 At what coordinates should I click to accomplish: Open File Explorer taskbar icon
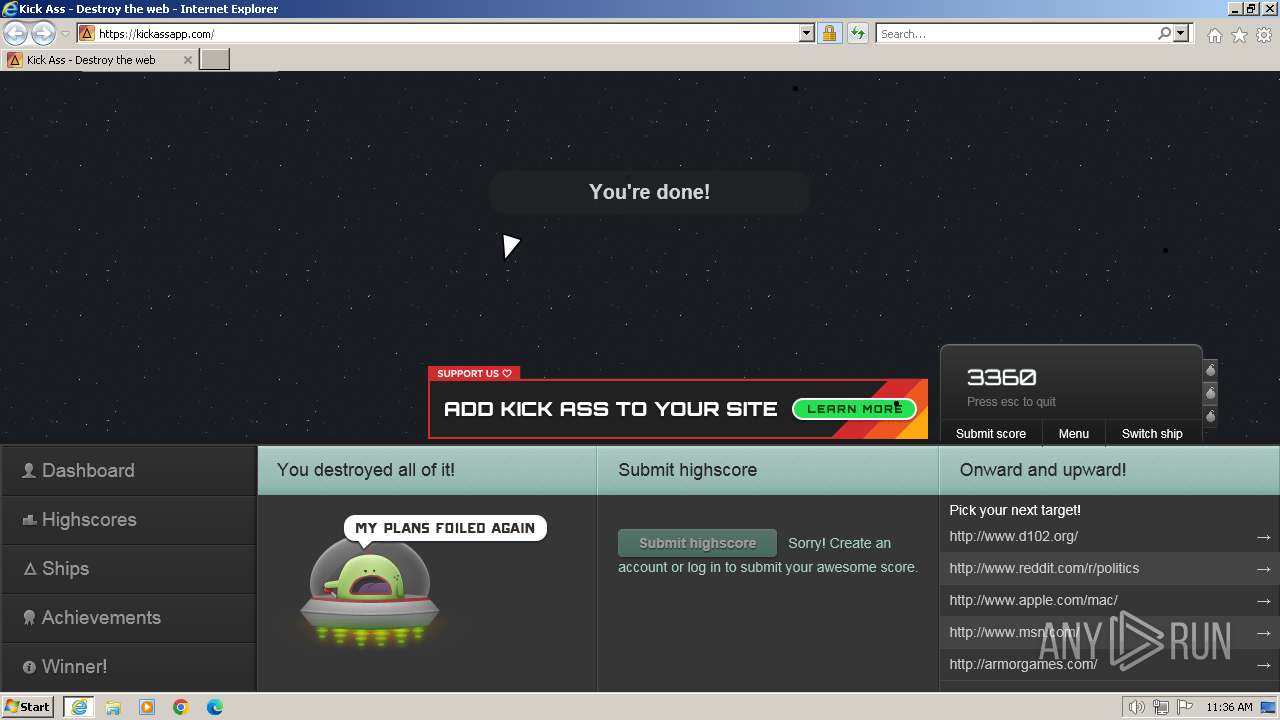tap(113, 706)
